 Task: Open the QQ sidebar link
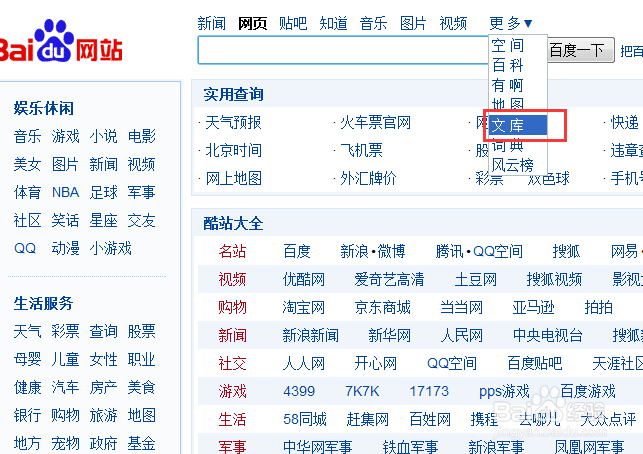click(x=25, y=249)
